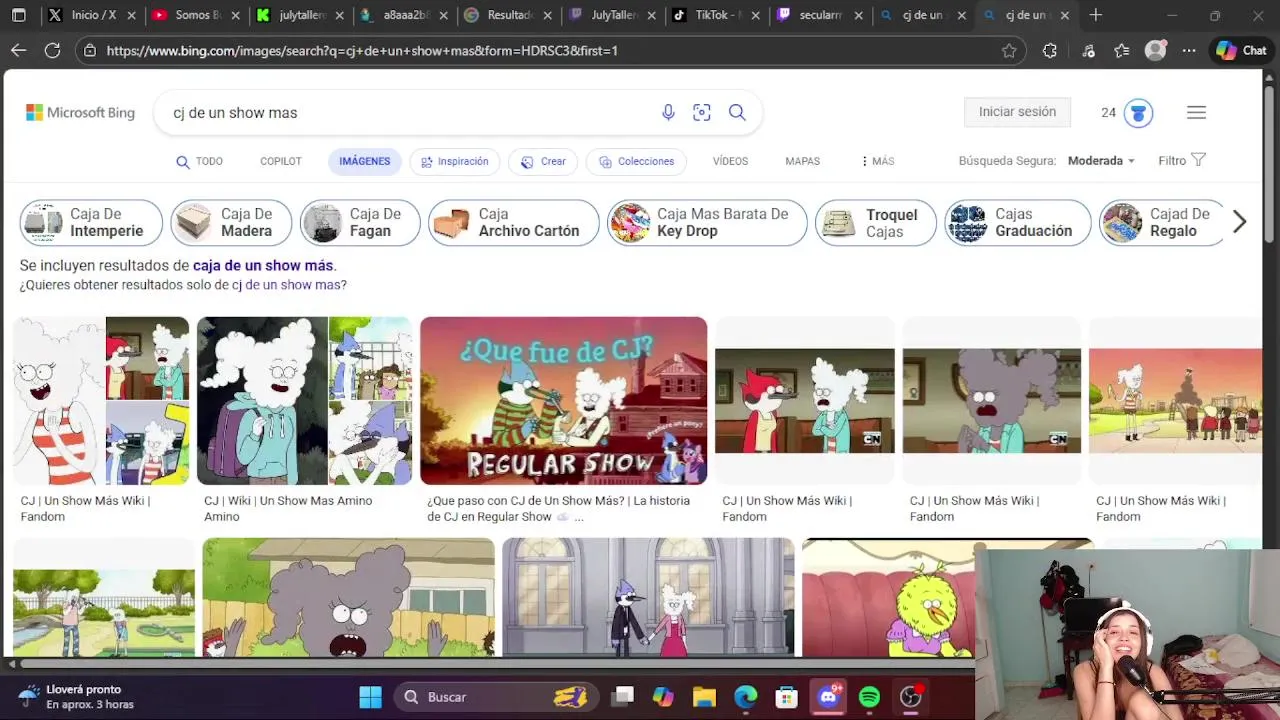Select Cajas Graduación suggestion chip
Screen dimensions: 1280x720
pos(1018,222)
